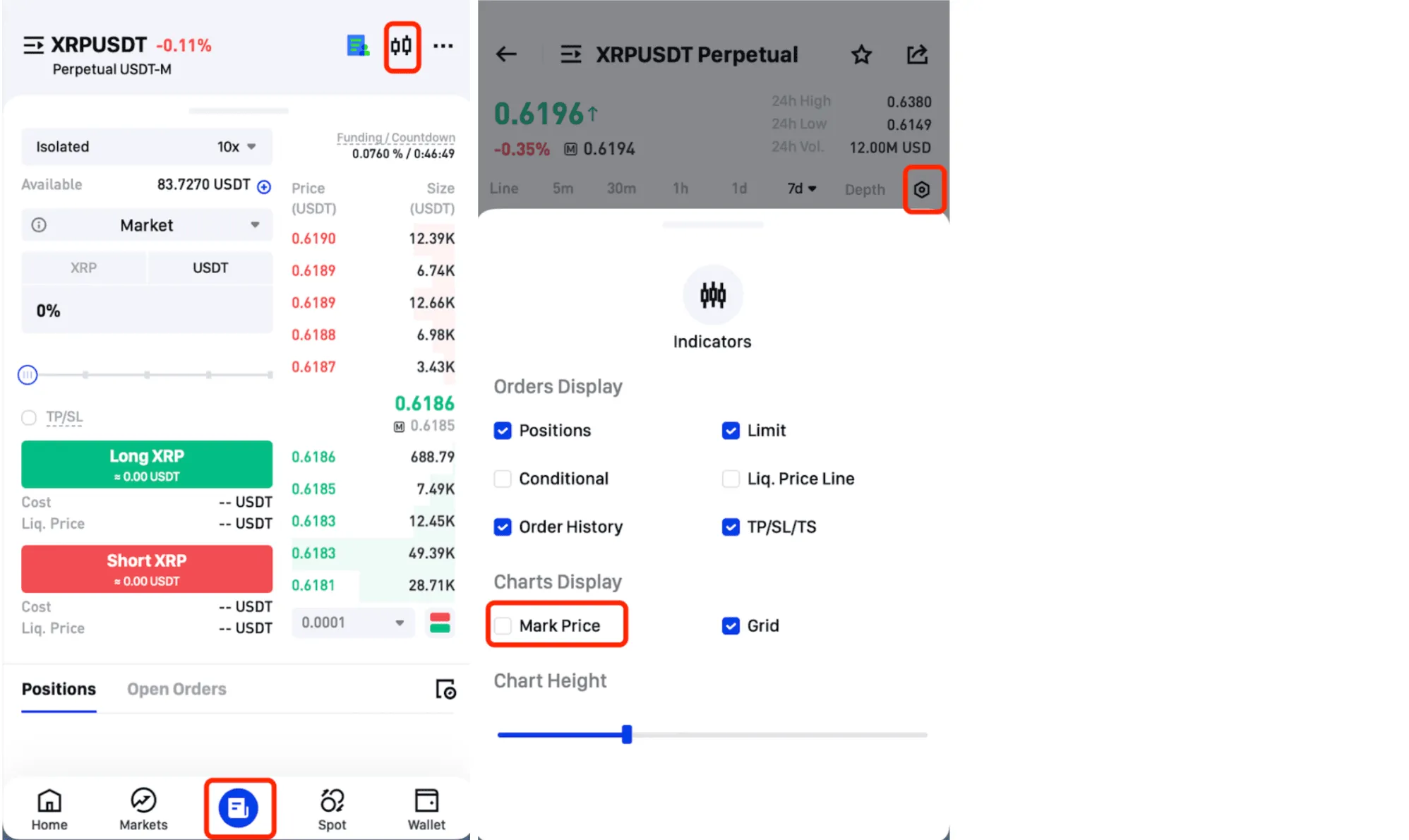Enable the Mark Price checkbox

pyautogui.click(x=503, y=625)
